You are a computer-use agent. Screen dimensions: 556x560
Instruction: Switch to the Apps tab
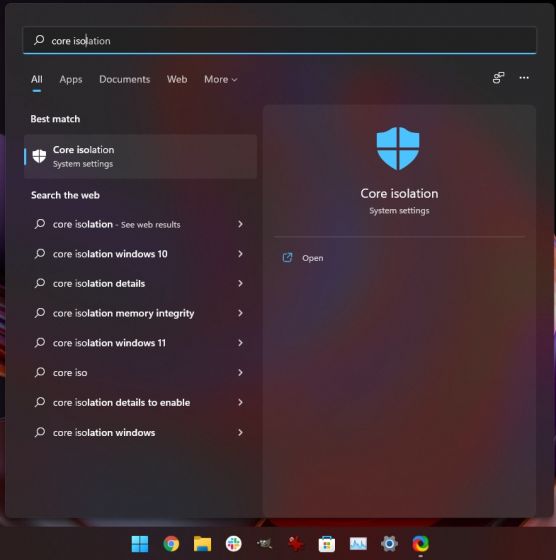(x=71, y=79)
